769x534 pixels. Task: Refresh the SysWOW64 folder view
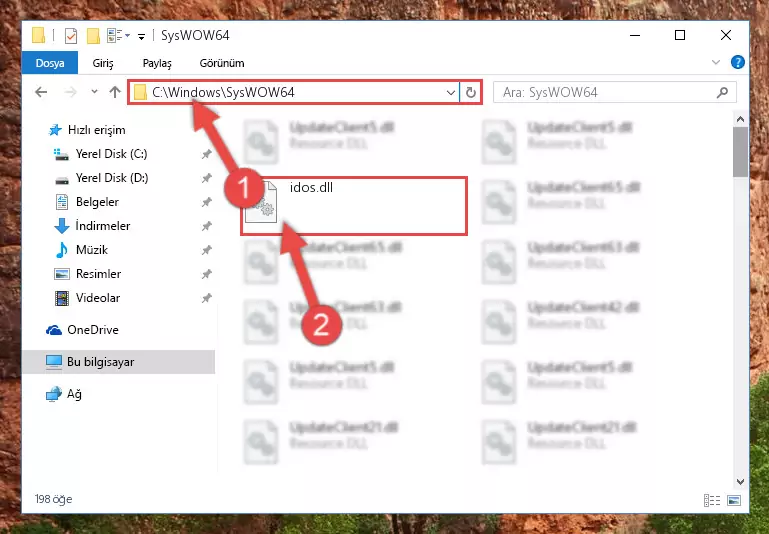click(470, 92)
